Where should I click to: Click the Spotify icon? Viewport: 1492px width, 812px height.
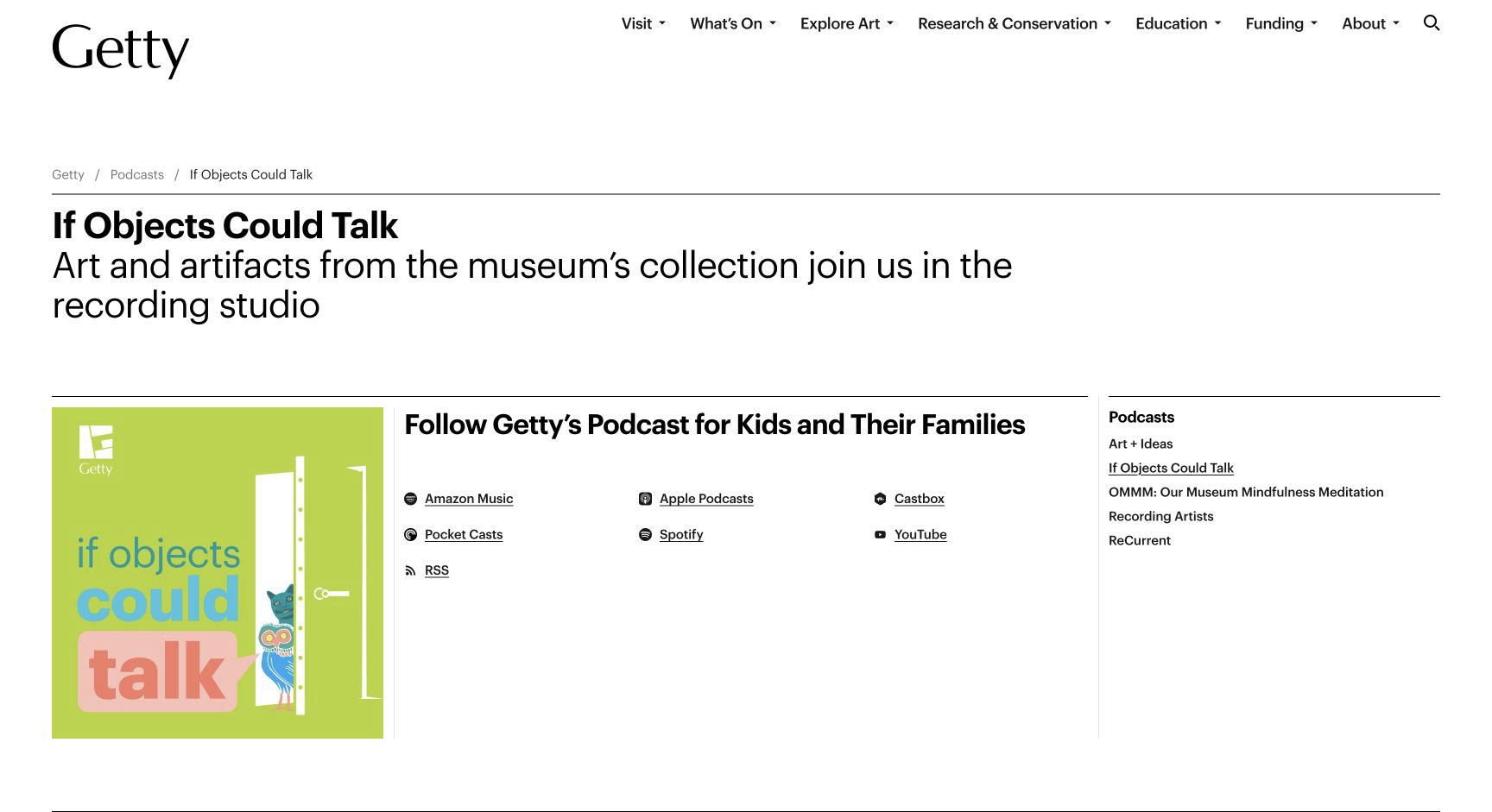[645, 535]
